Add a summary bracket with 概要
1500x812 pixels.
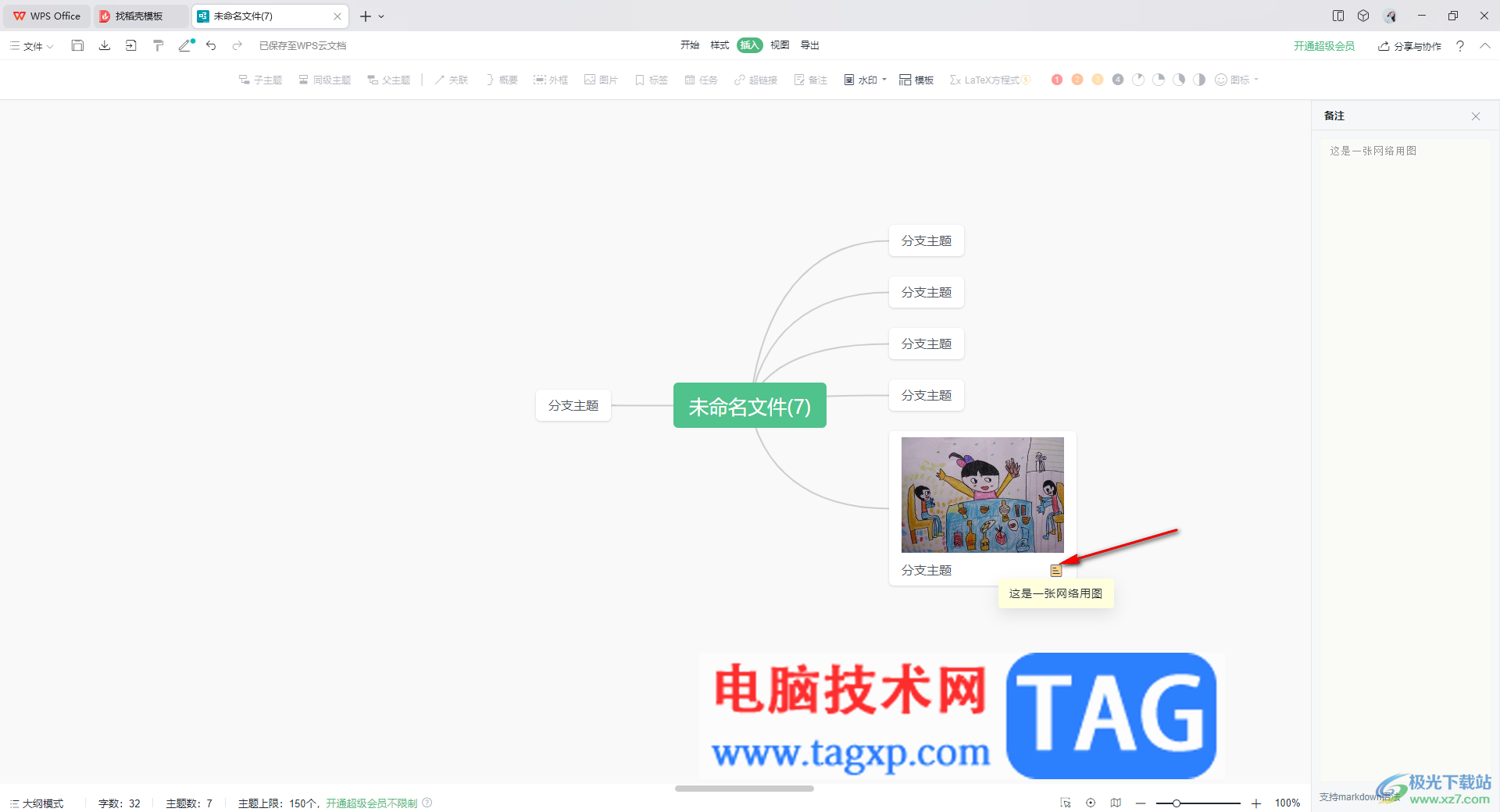pos(502,80)
